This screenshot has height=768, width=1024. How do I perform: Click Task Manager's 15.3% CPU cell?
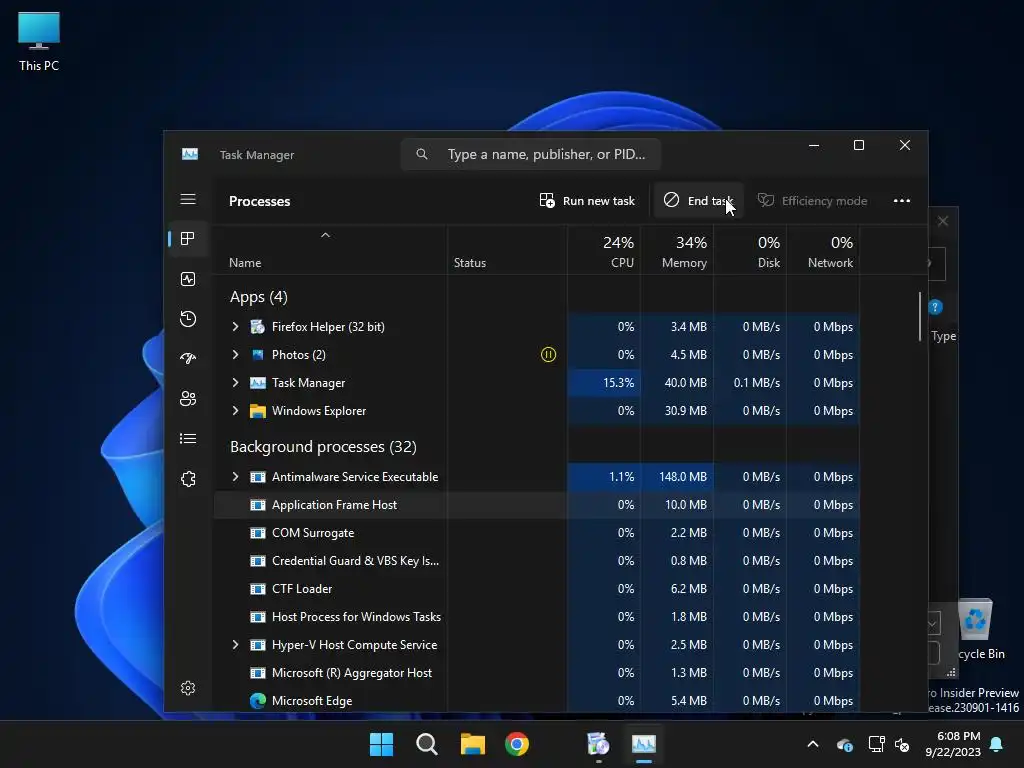(604, 383)
